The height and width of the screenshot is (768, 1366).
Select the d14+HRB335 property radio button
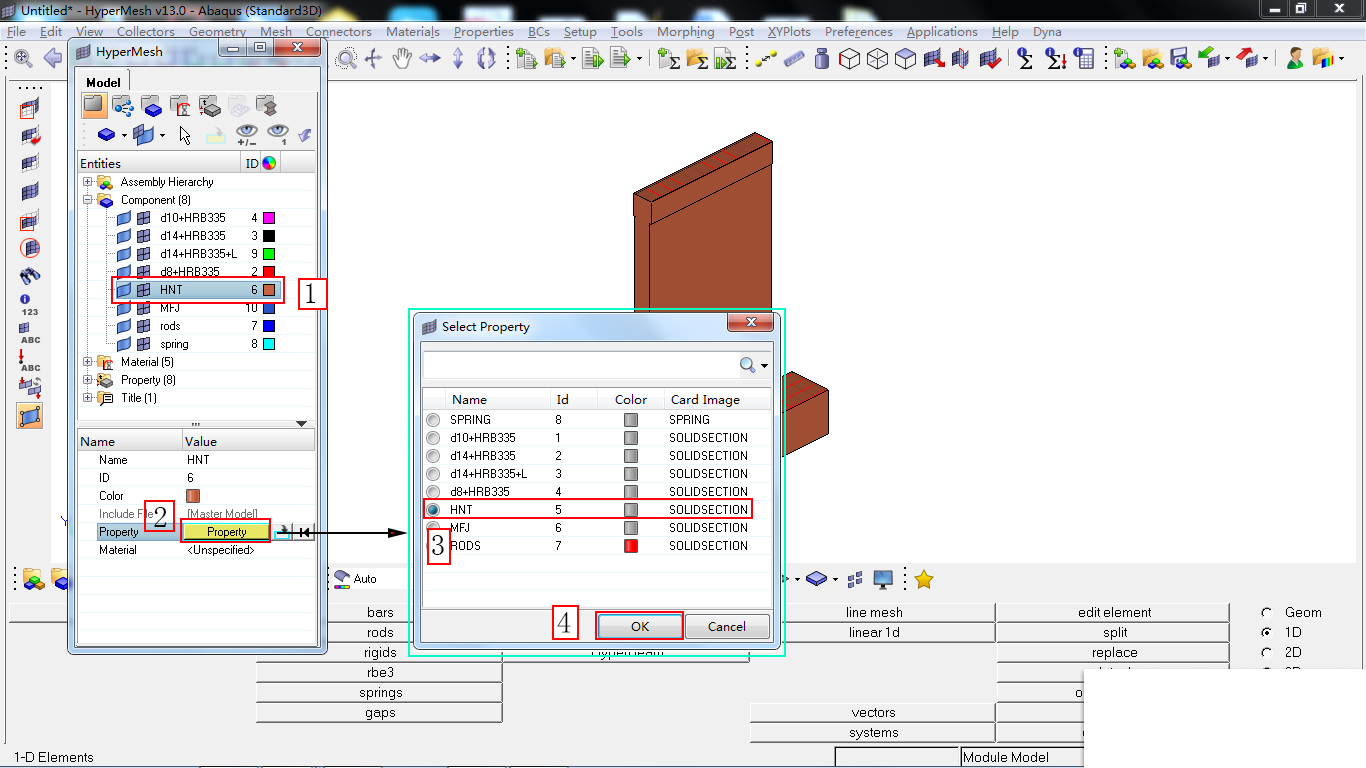pyautogui.click(x=433, y=456)
